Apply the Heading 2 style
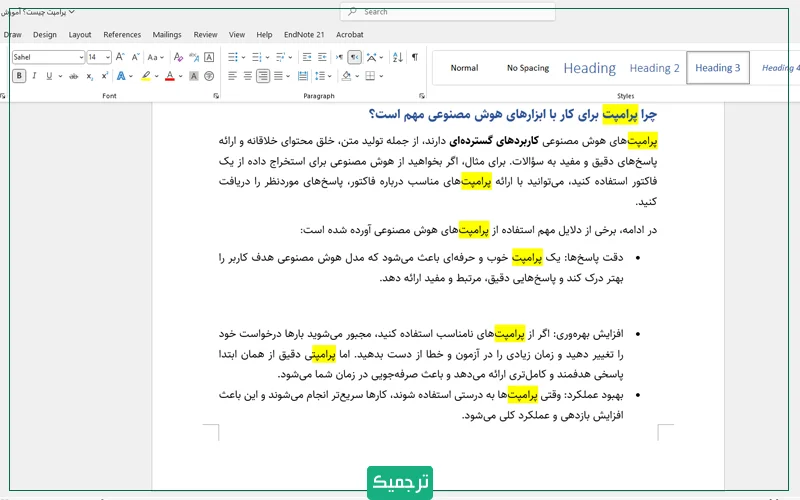The height and width of the screenshot is (500, 800). click(654, 68)
